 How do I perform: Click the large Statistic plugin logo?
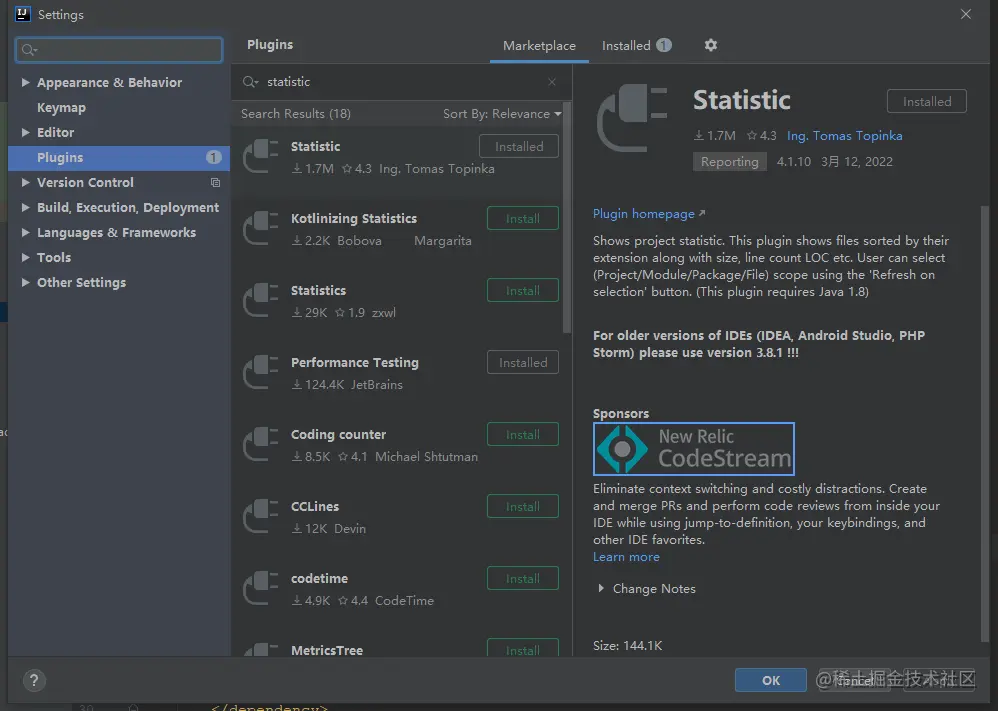click(x=632, y=118)
